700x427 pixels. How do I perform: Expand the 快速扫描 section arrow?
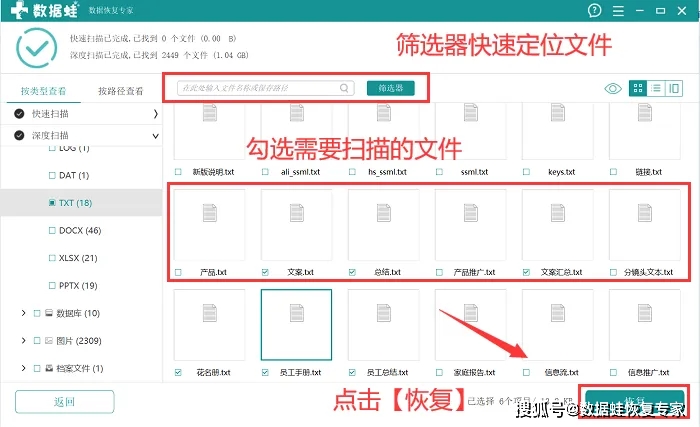[155, 114]
